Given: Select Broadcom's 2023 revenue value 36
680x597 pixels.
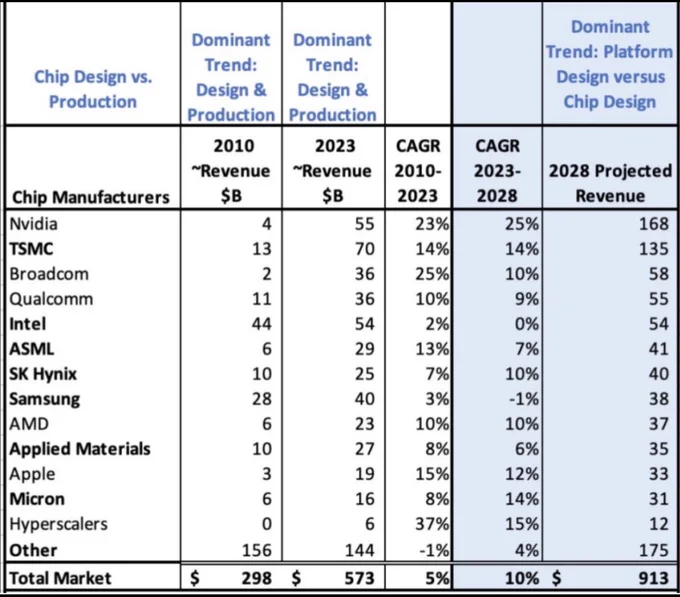Looking at the screenshot, I should point(364,274).
